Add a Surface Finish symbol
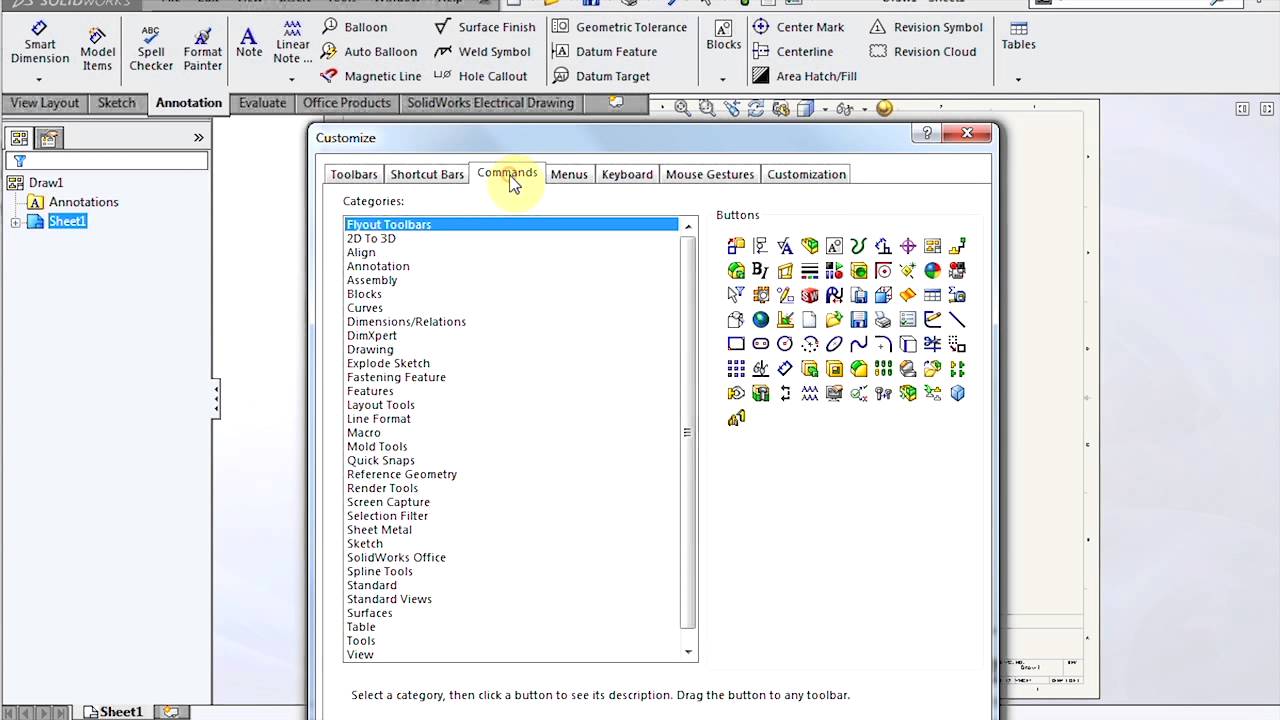This screenshot has width=1280, height=720. coord(485,27)
